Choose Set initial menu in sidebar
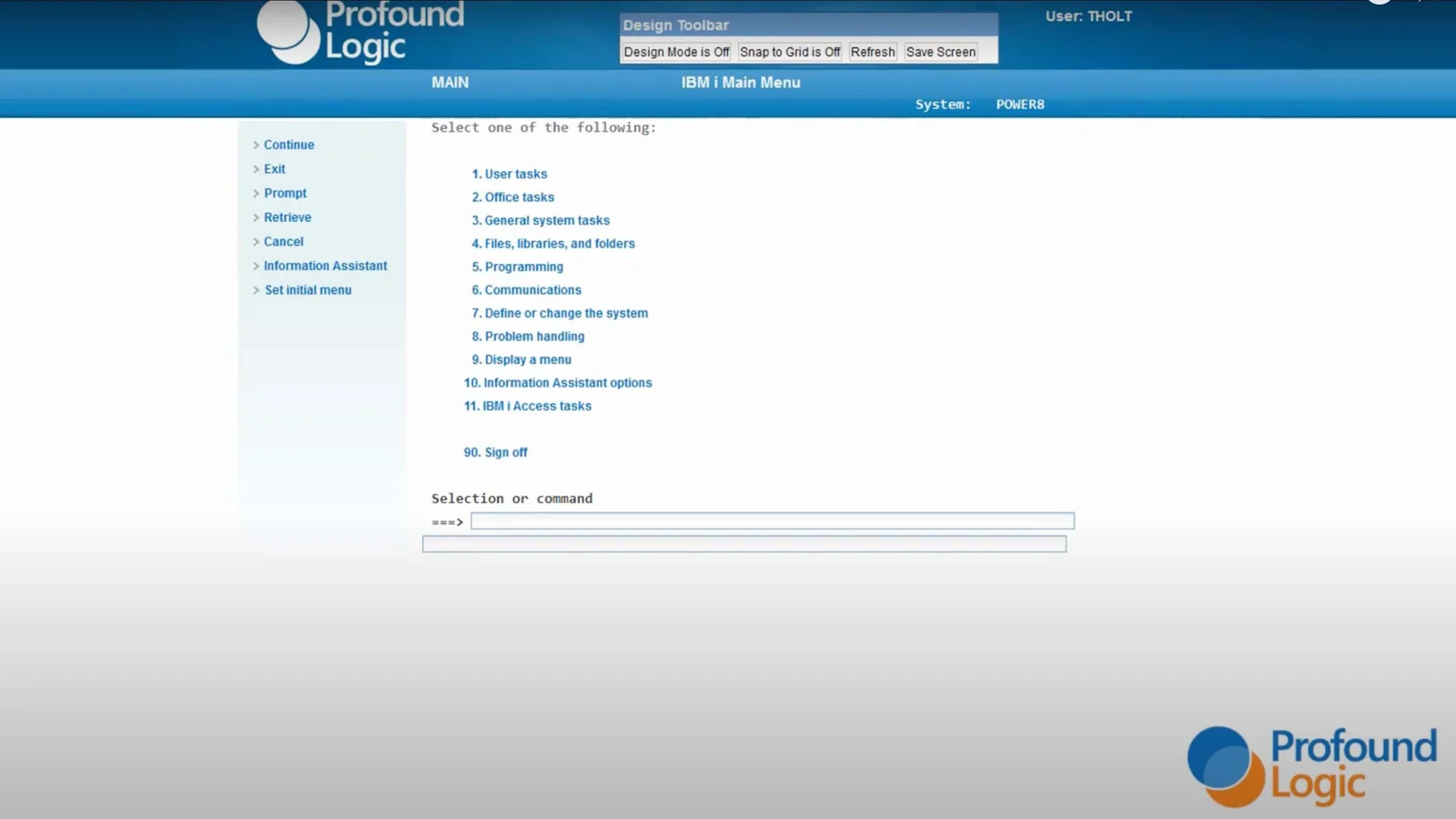Viewport: 1456px width, 819px height. tap(308, 290)
